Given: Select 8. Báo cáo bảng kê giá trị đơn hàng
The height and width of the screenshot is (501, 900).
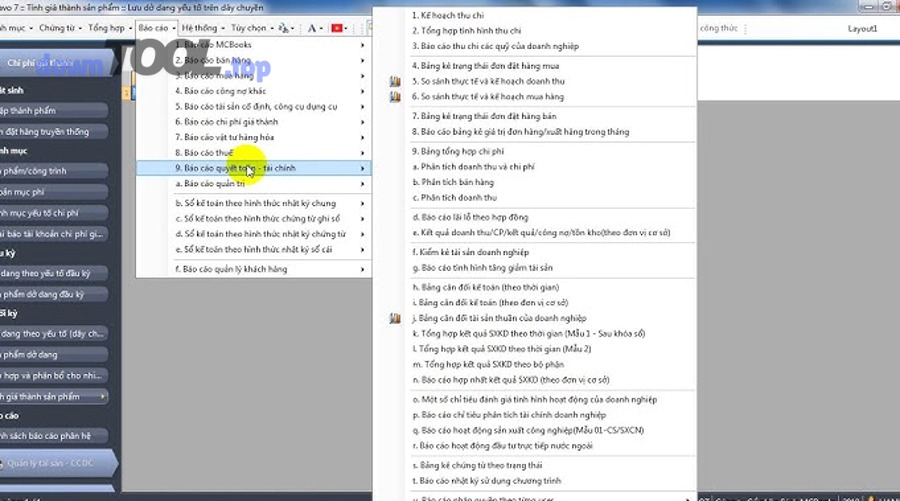Looking at the screenshot, I should (535, 132).
